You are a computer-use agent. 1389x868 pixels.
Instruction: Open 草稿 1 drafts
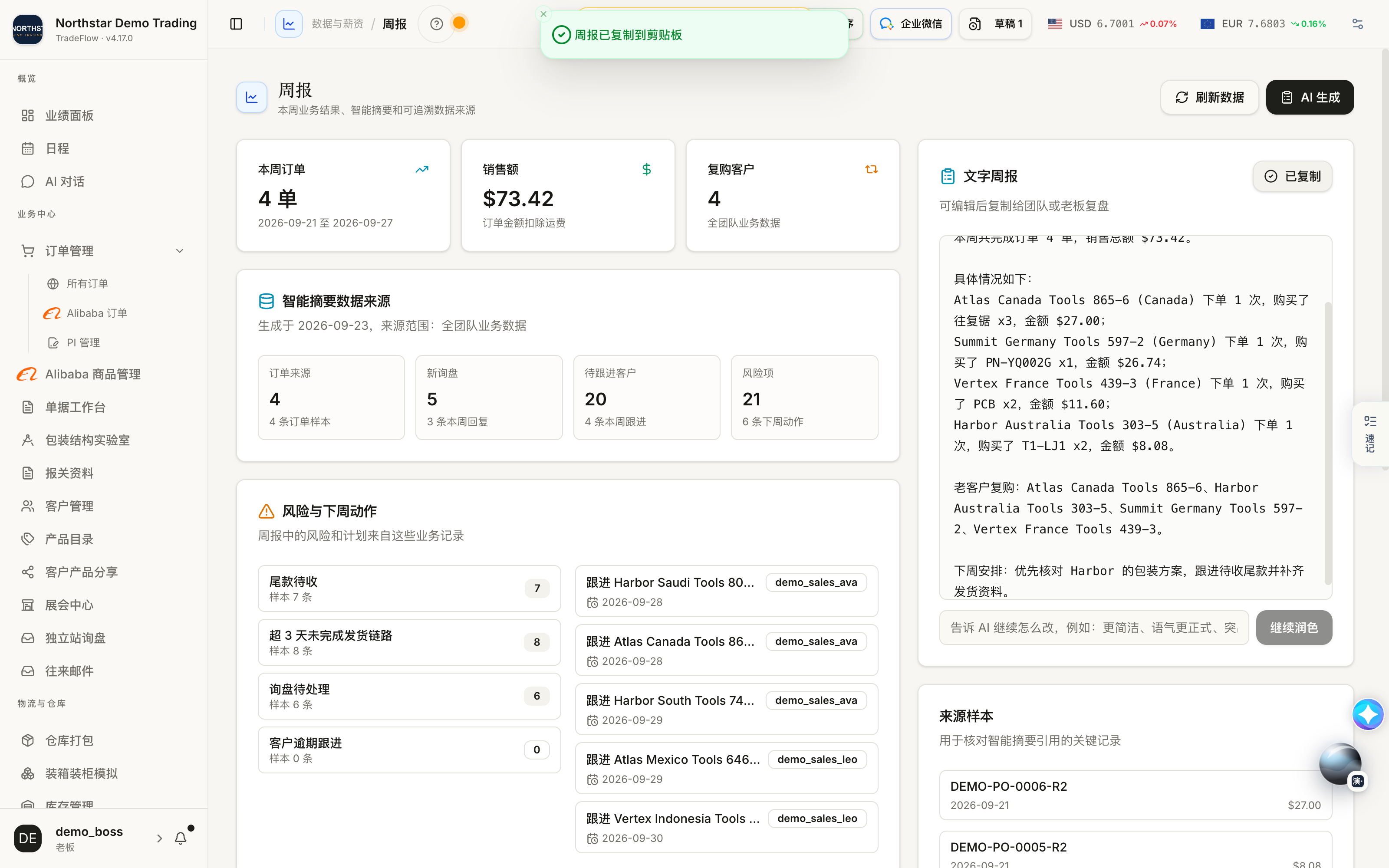(995, 23)
